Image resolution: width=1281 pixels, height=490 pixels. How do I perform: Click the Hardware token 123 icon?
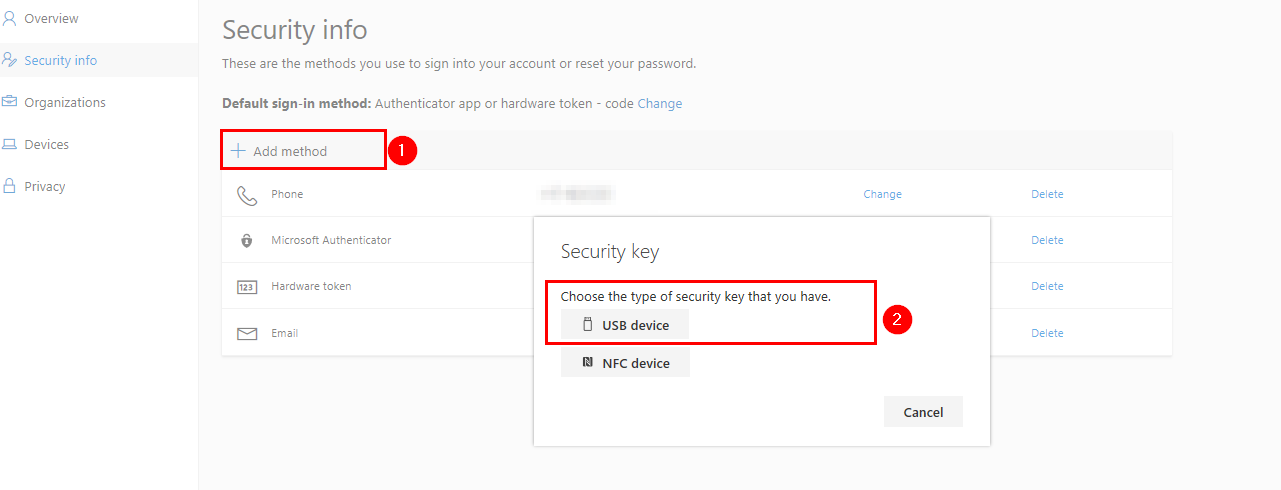(247, 287)
